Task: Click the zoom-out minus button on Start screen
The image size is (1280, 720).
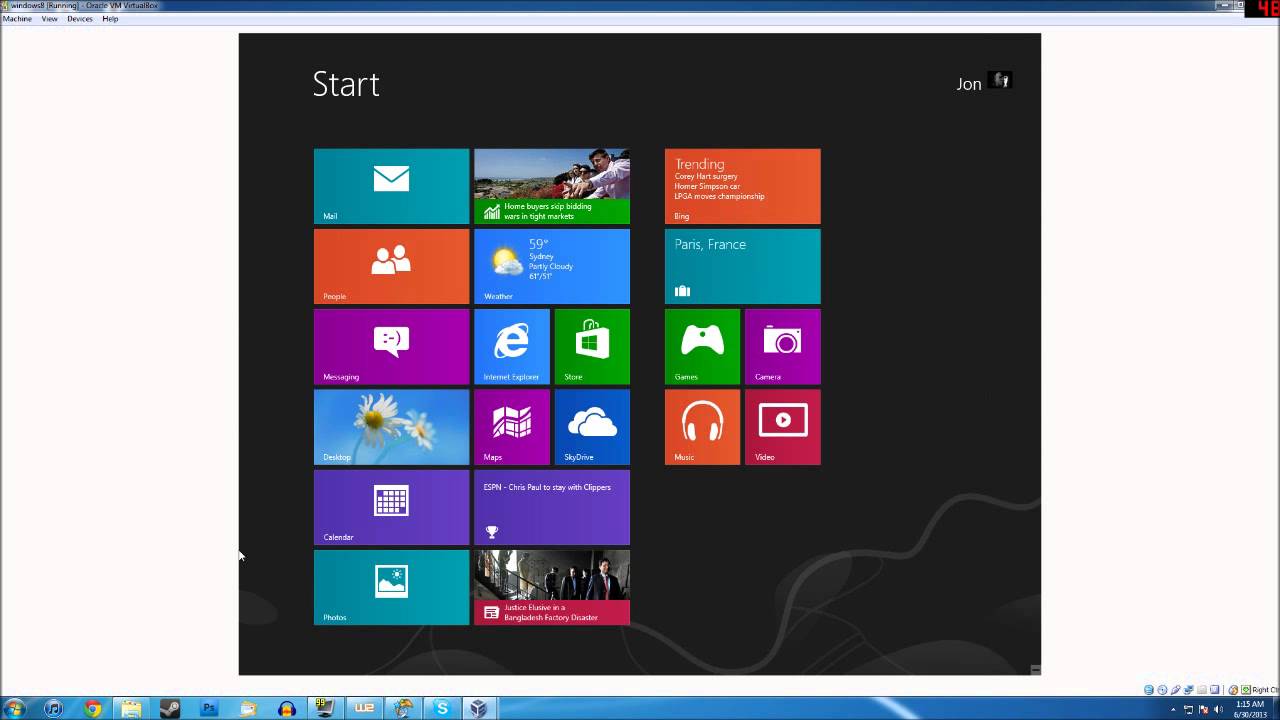Action: tap(1036, 670)
